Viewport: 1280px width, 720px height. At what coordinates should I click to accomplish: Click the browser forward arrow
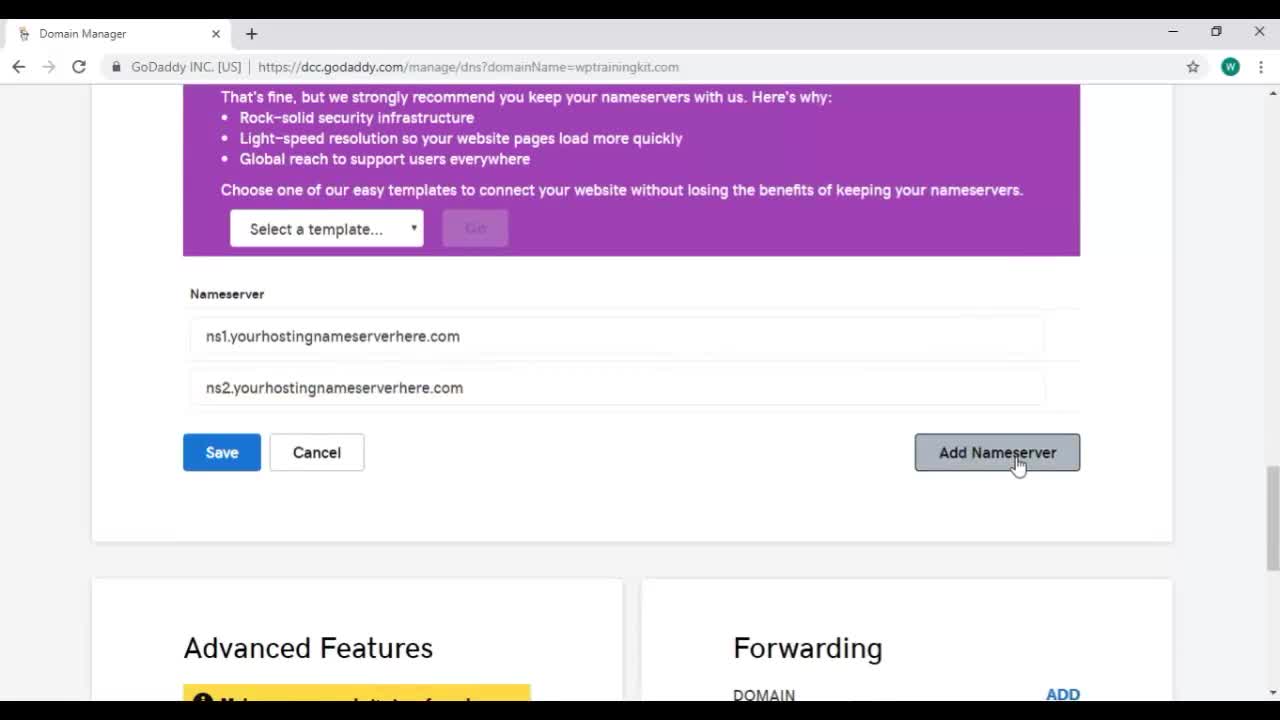[x=48, y=67]
